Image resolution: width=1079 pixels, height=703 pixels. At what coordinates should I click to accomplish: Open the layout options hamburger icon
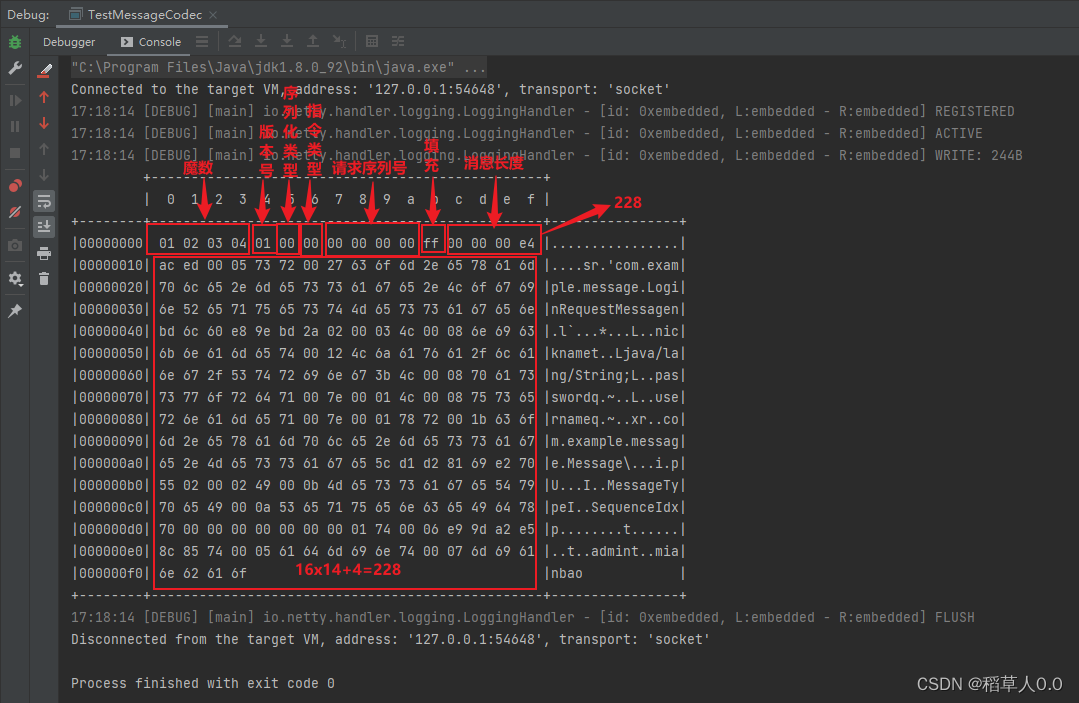pos(202,42)
